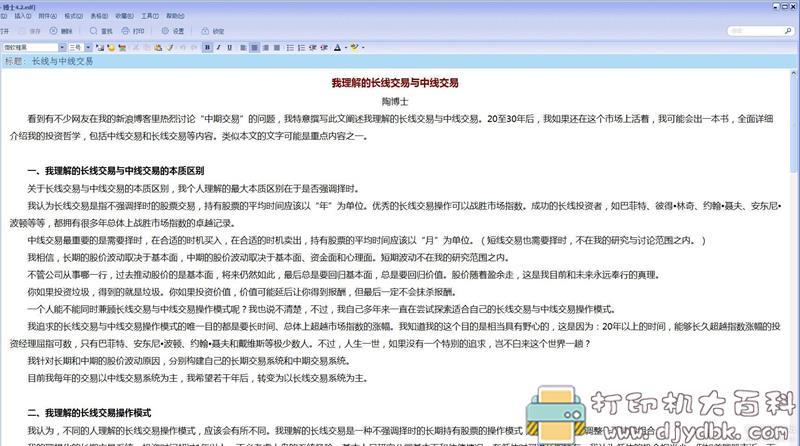Screen dimensions: 800x446
Task: Click the paragraph starting 你如果投资垃圾
Action: pos(241,292)
